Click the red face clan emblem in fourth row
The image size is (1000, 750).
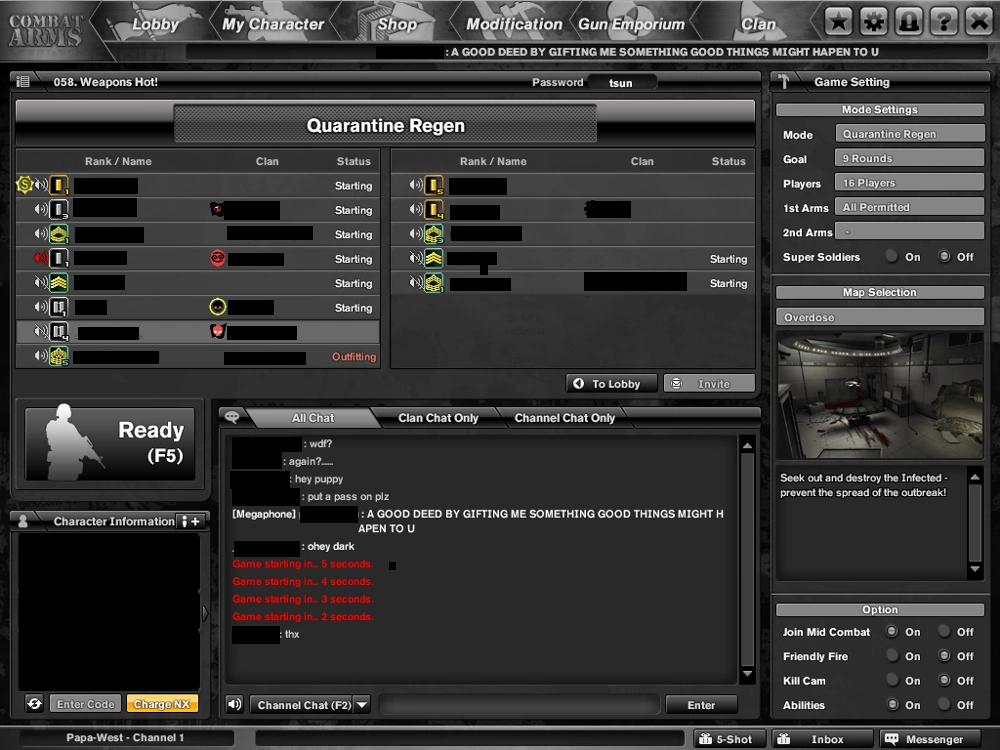217,258
